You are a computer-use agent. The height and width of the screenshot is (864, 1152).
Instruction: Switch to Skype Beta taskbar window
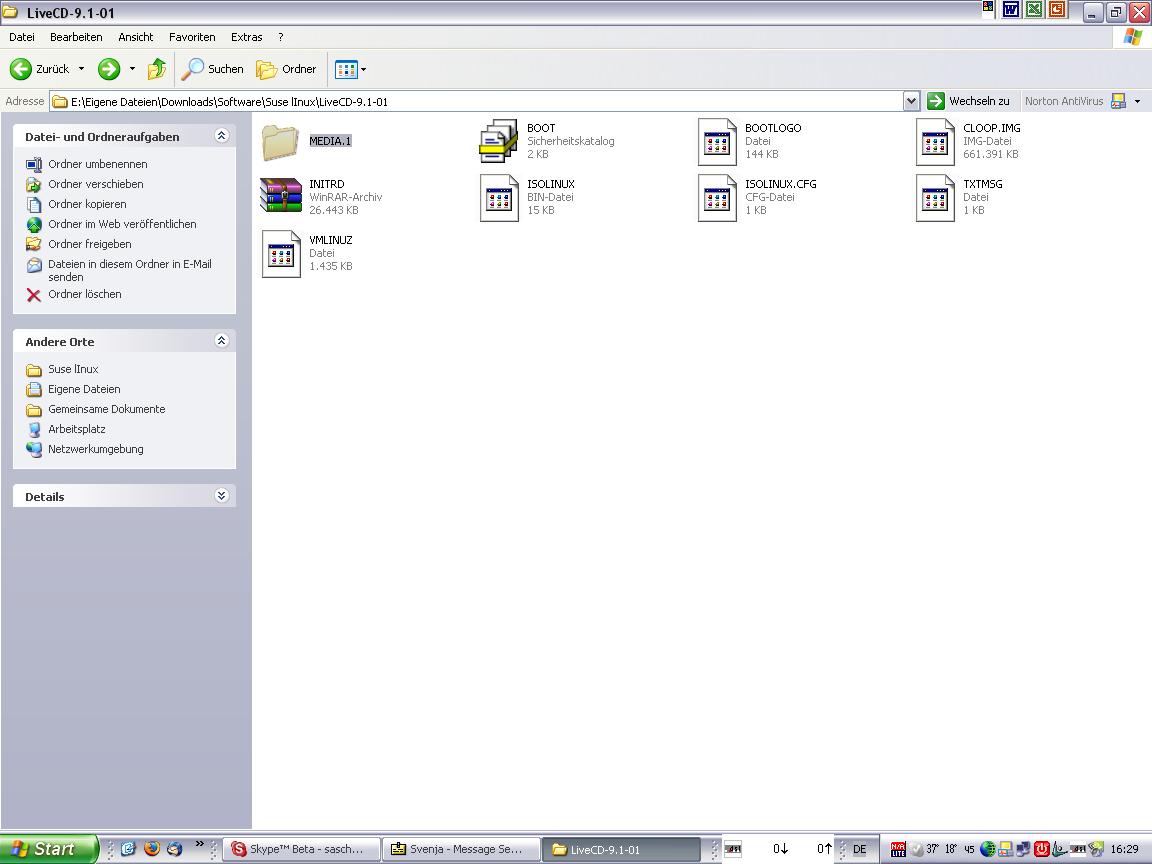(301, 849)
